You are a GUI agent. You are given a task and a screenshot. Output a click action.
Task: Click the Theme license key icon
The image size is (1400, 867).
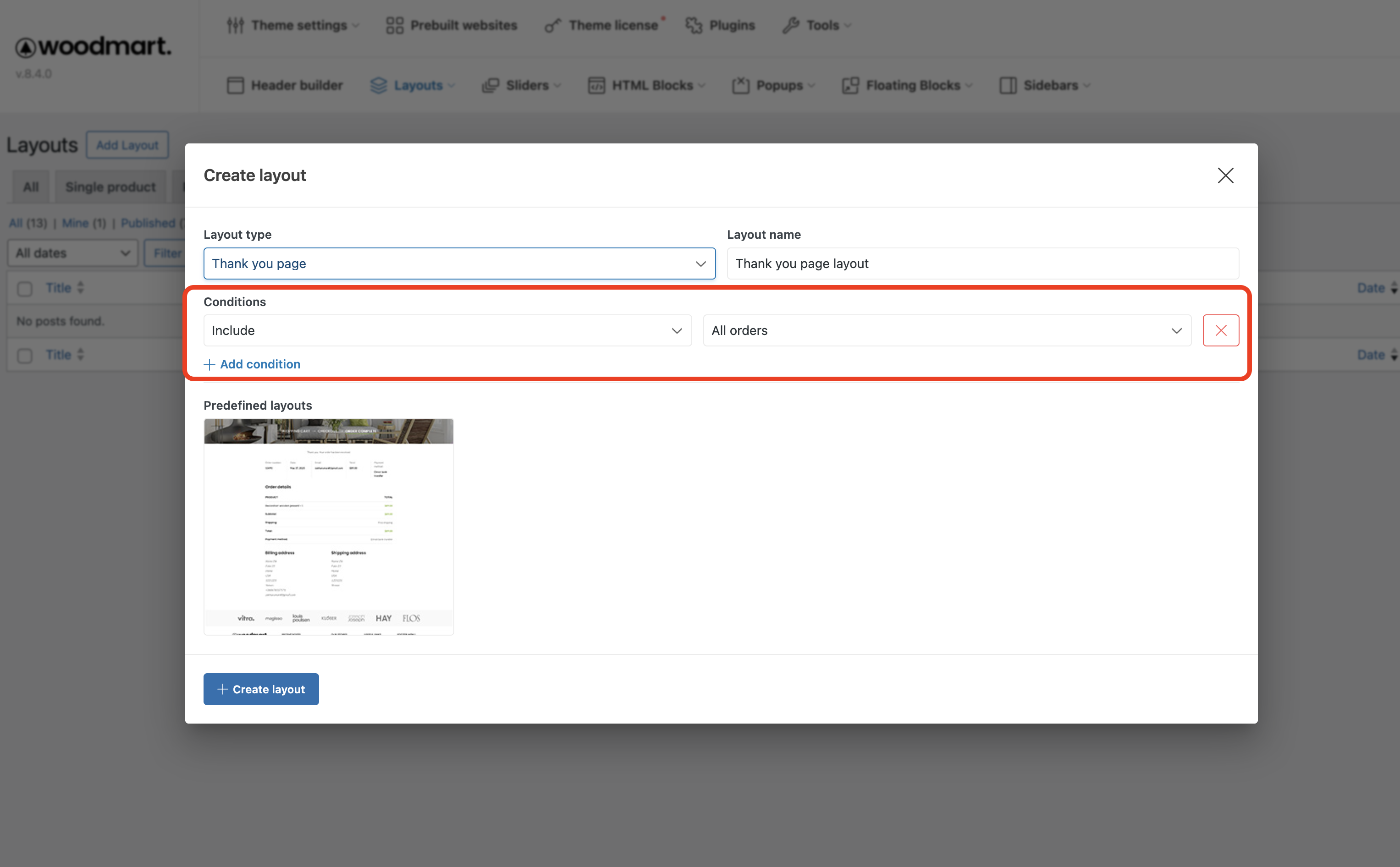(x=552, y=25)
